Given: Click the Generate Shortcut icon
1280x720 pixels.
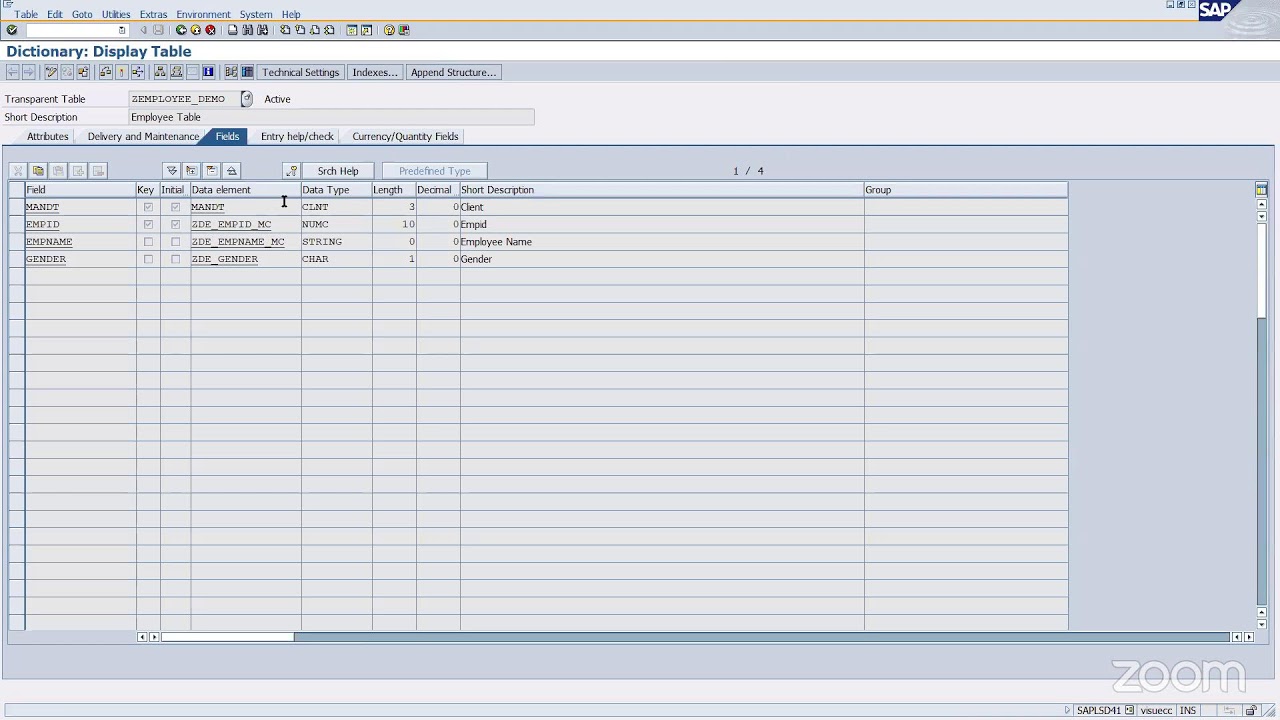Looking at the screenshot, I should 366,30.
